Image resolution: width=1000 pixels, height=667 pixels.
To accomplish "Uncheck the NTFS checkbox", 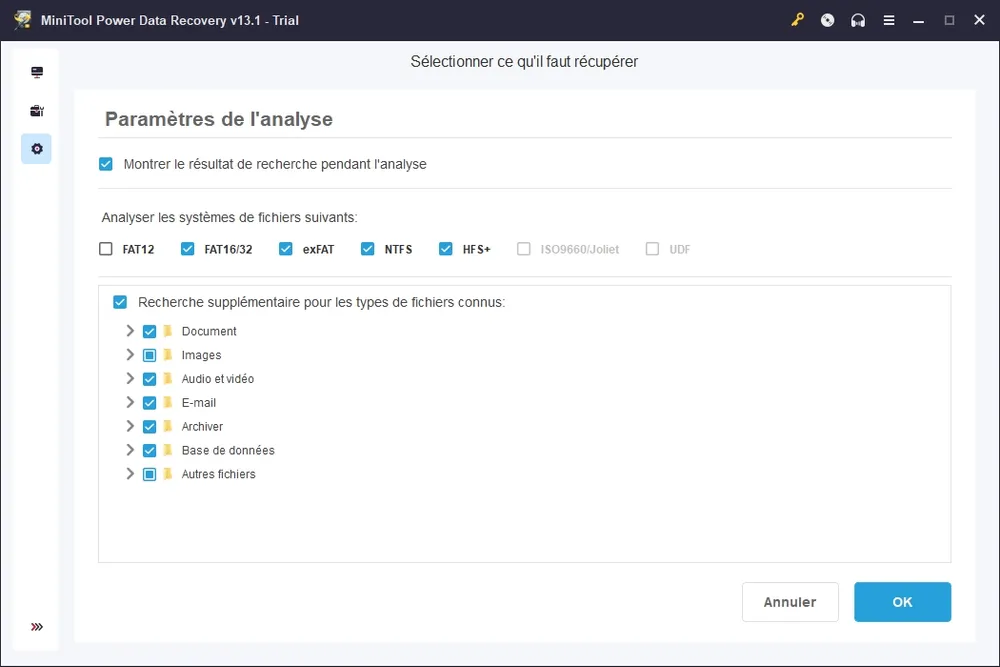I will (x=367, y=249).
